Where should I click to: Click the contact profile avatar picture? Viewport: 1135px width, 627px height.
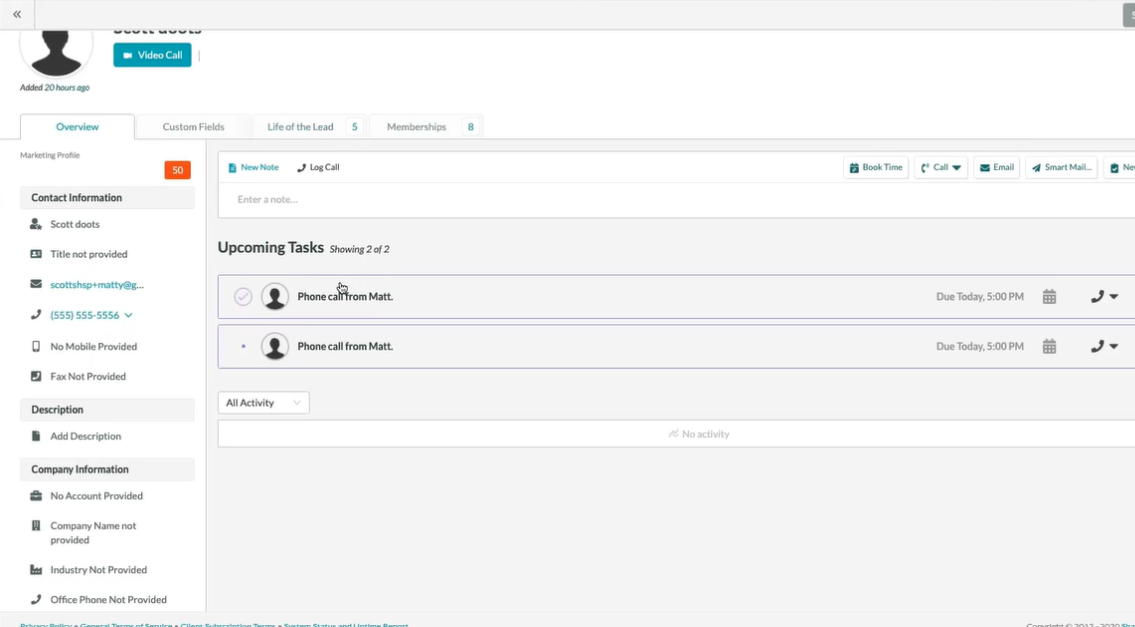tap(56, 47)
